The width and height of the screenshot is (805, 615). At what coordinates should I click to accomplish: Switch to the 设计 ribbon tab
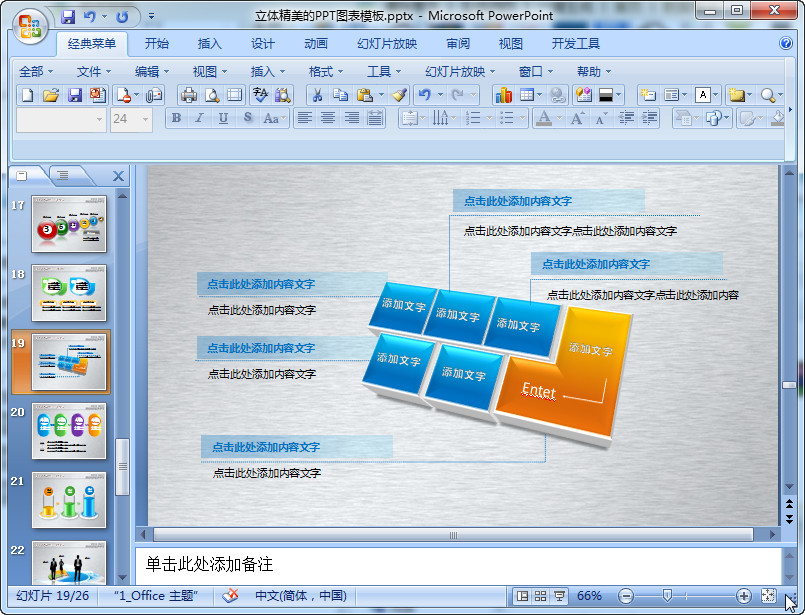(x=262, y=44)
